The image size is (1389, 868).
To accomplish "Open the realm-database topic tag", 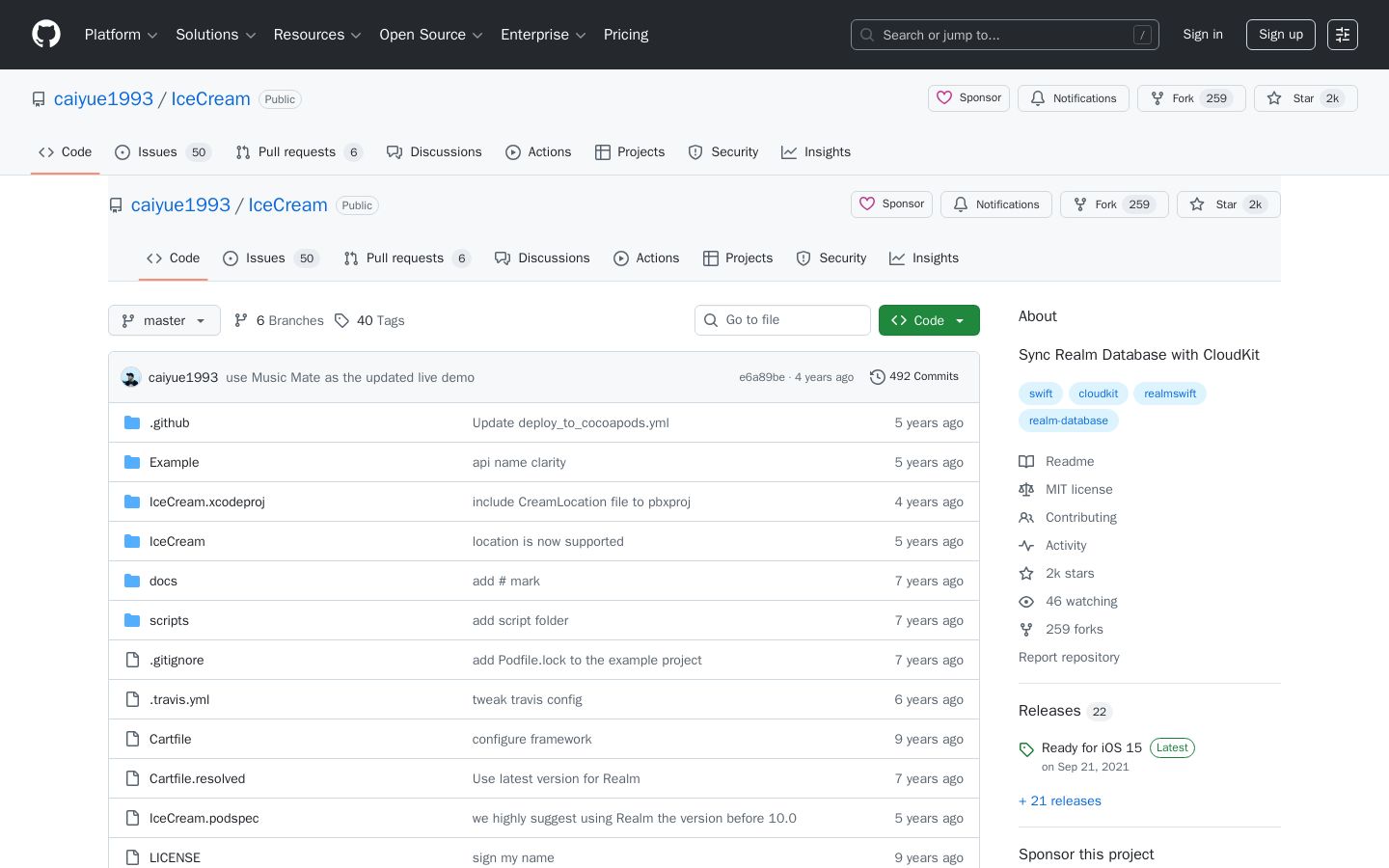I will 1069,420.
